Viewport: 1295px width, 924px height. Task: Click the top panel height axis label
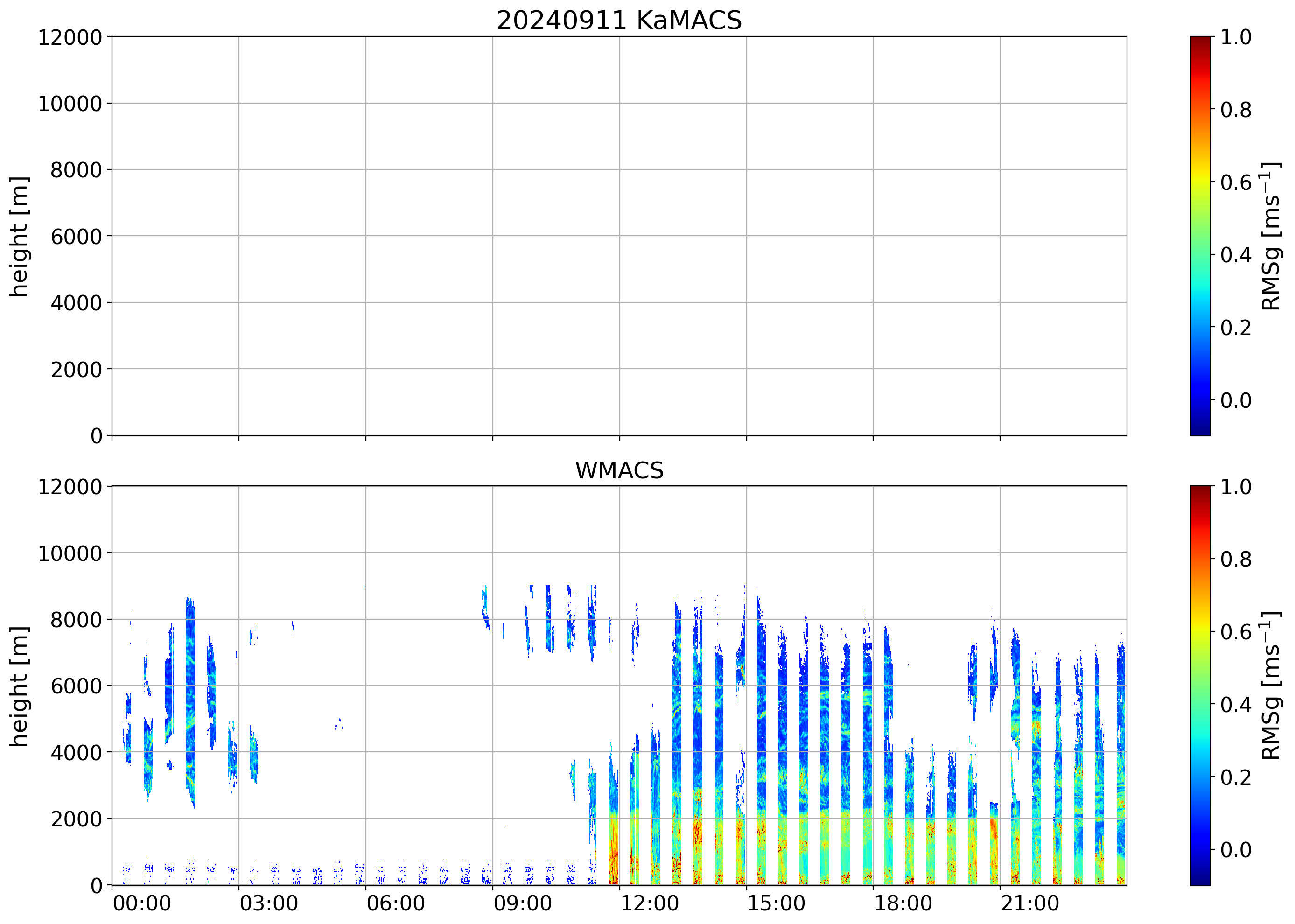(19, 236)
